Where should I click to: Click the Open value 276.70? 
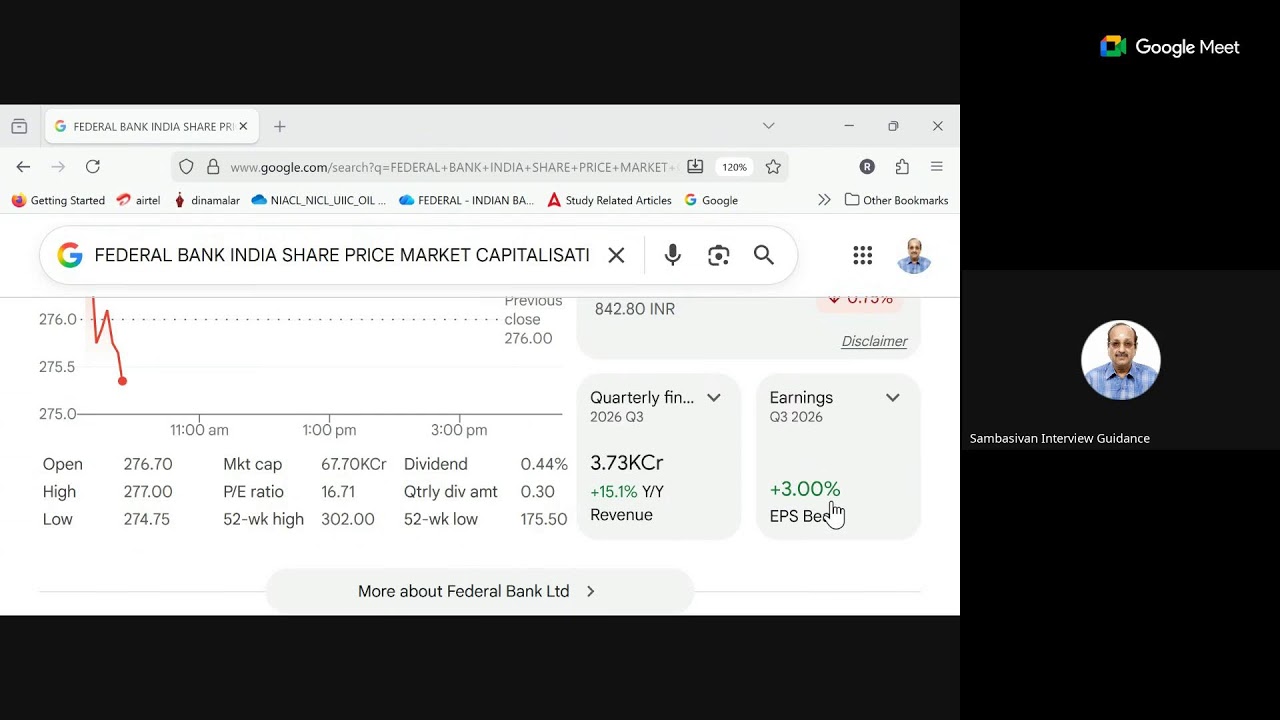click(x=148, y=464)
